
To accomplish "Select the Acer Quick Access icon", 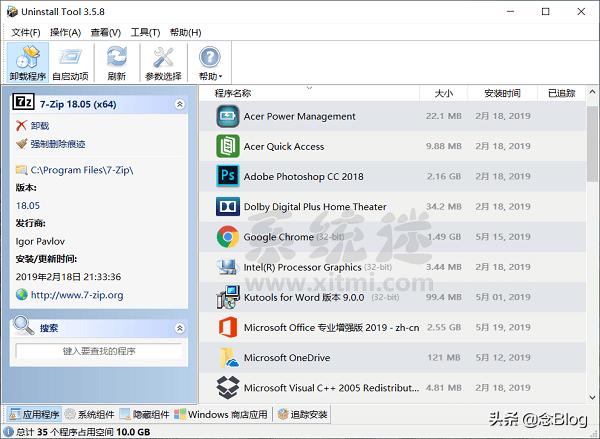I will [x=228, y=146].
